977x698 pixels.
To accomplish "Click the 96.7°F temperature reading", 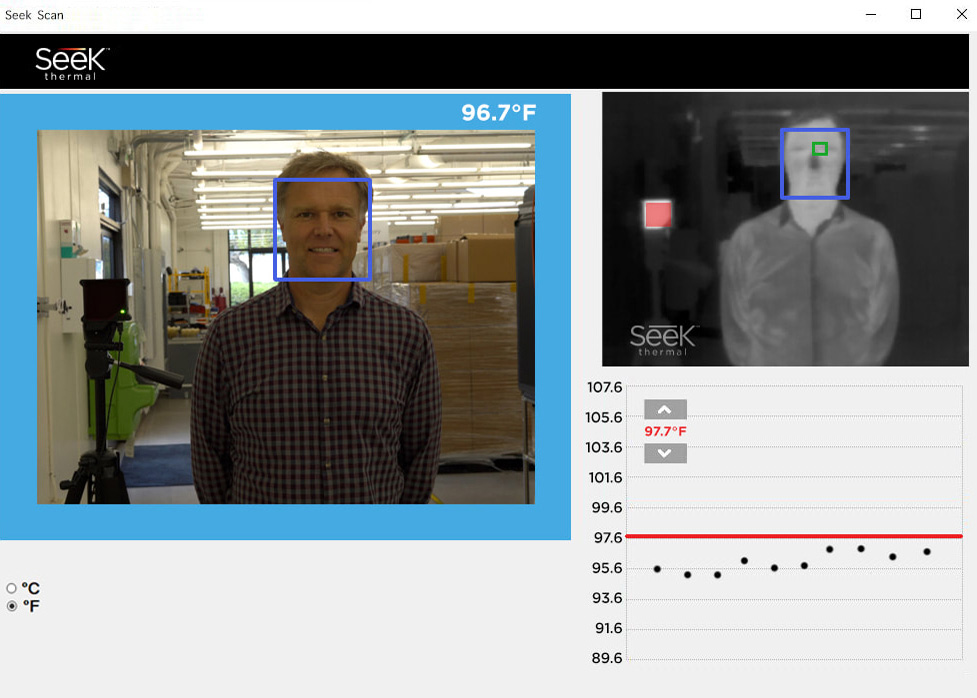I will pos(498,113).
